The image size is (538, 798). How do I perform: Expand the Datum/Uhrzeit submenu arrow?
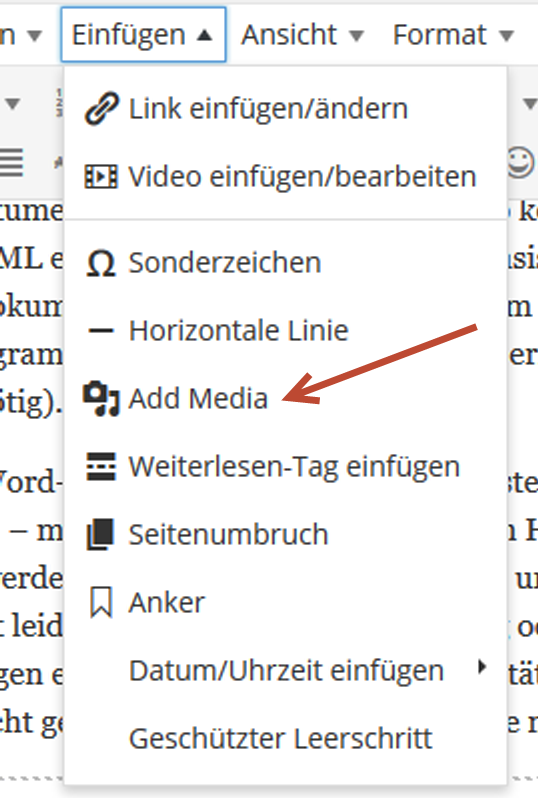tap(482, 667)
